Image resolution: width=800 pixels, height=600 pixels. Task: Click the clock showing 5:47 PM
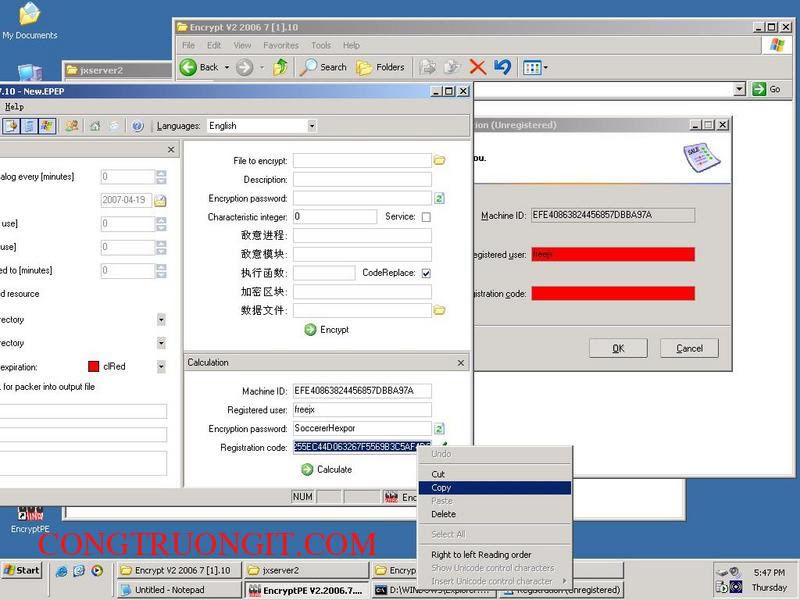pos(769,573)
